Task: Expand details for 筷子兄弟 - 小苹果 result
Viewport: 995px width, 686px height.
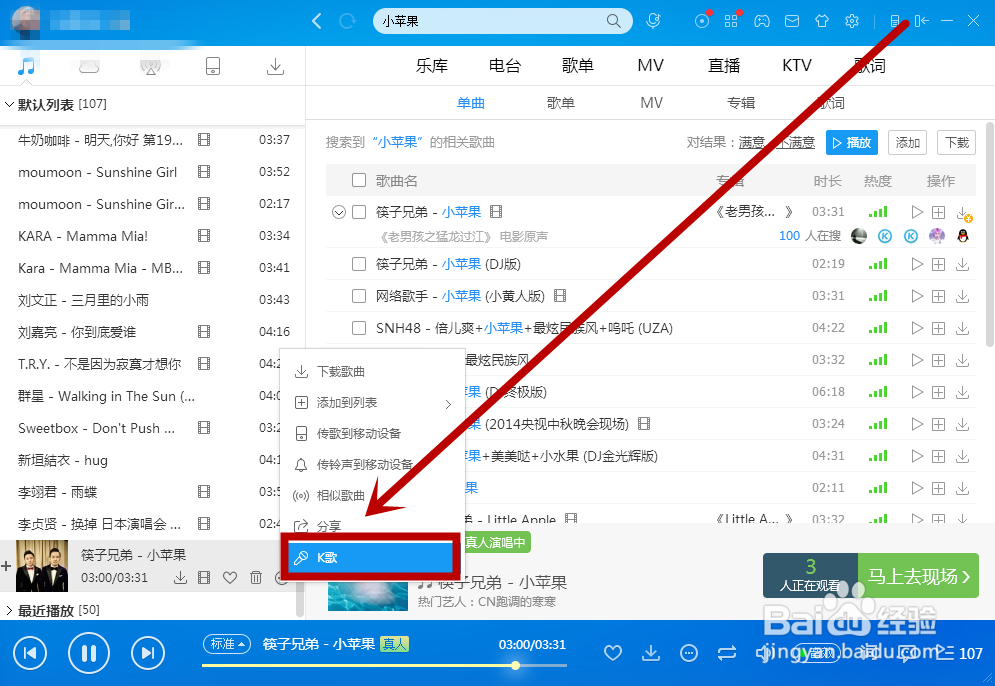Action: (x=339, y=212)
